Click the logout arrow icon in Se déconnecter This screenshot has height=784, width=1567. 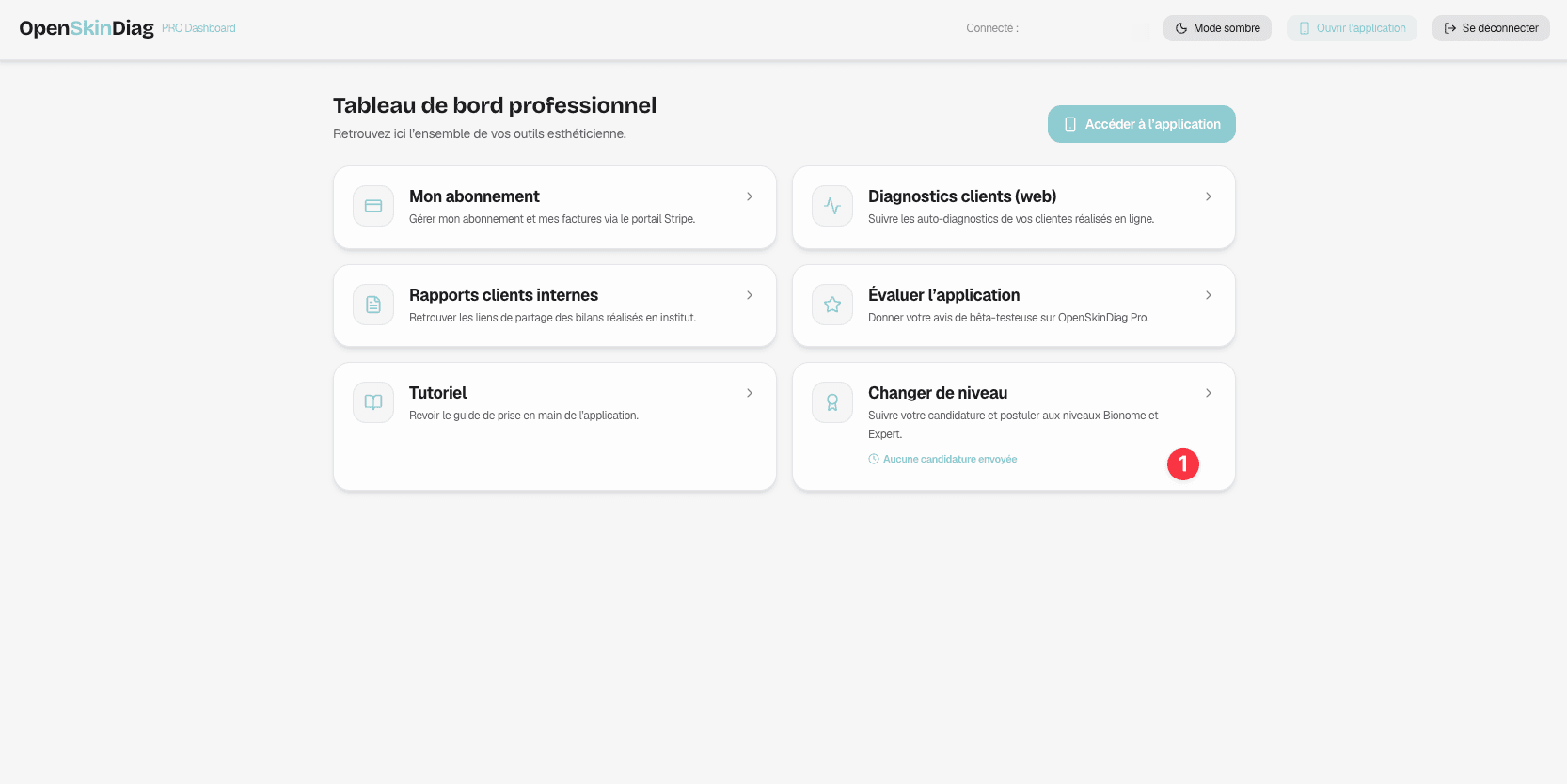(x=1450, y=28)
